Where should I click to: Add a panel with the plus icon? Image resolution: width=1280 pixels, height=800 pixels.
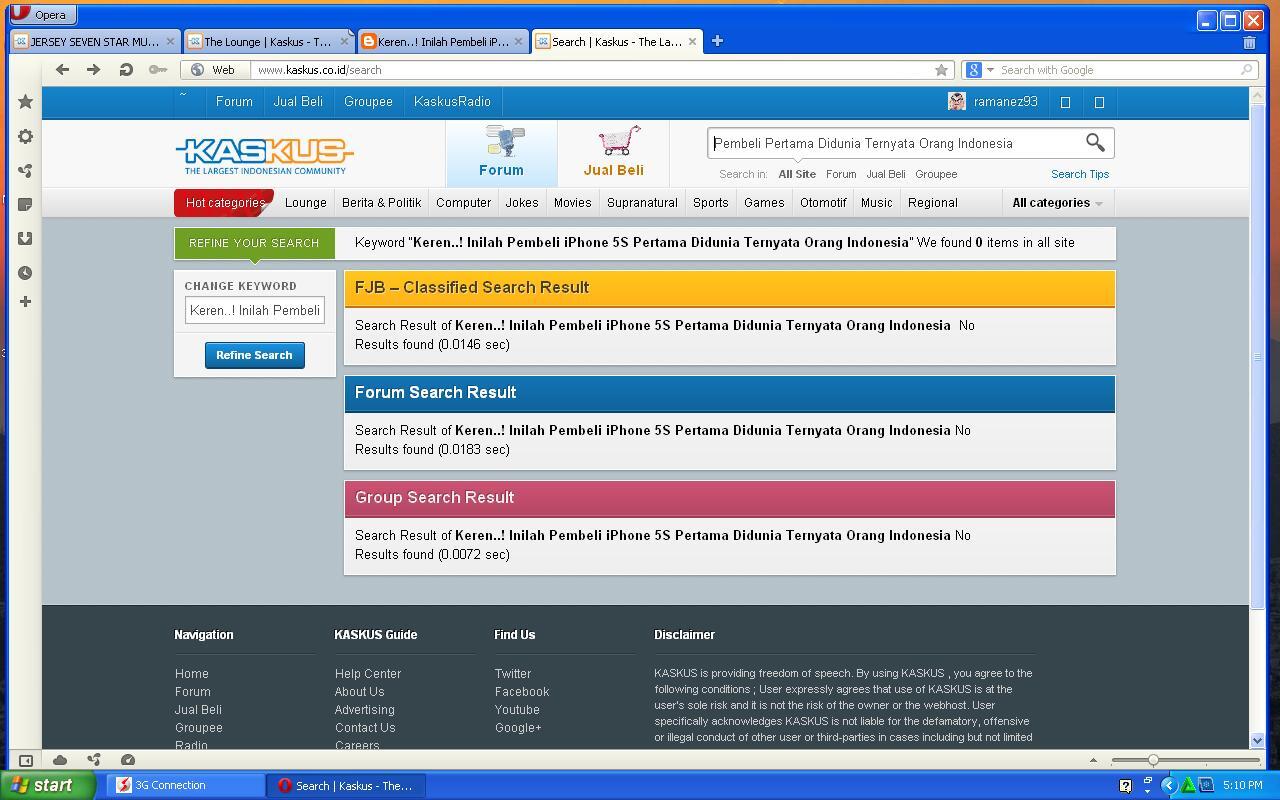click(x=26, y=301)
